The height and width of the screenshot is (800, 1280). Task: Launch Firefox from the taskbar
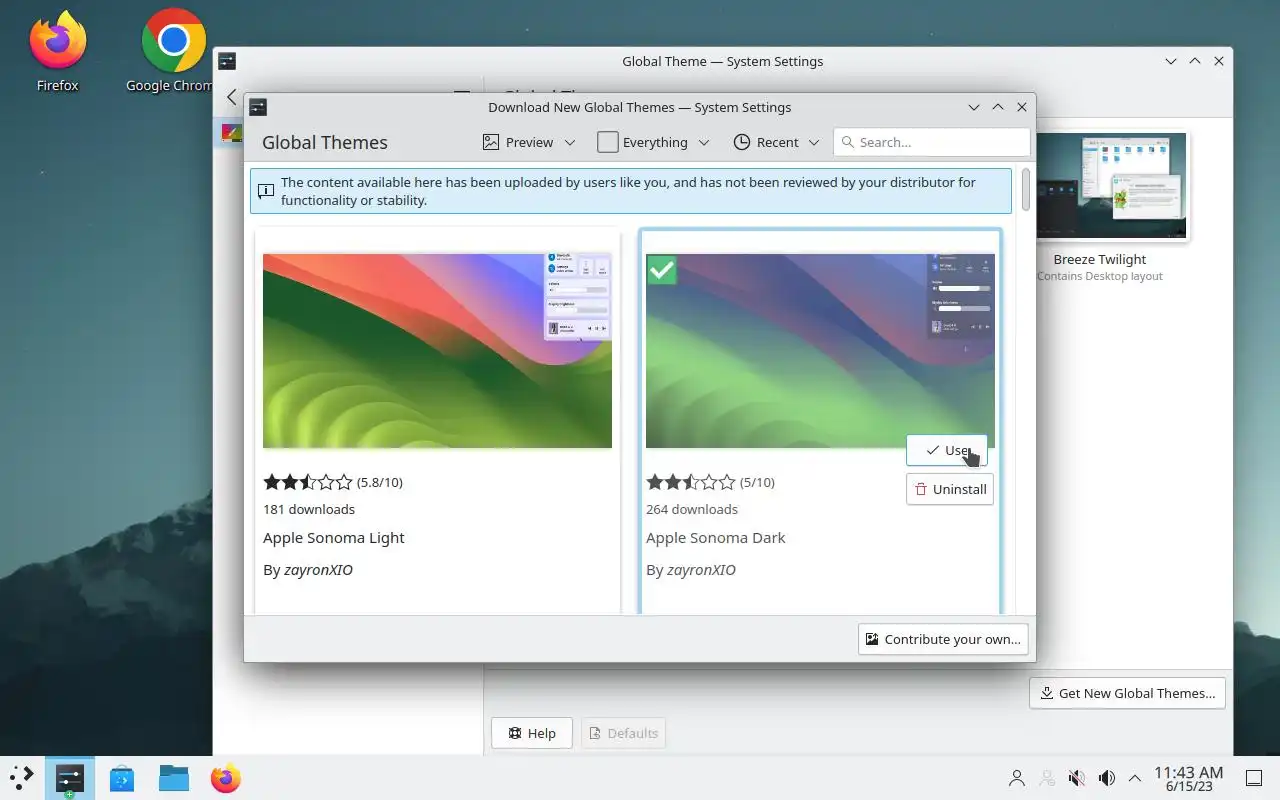tap(226, 778)
